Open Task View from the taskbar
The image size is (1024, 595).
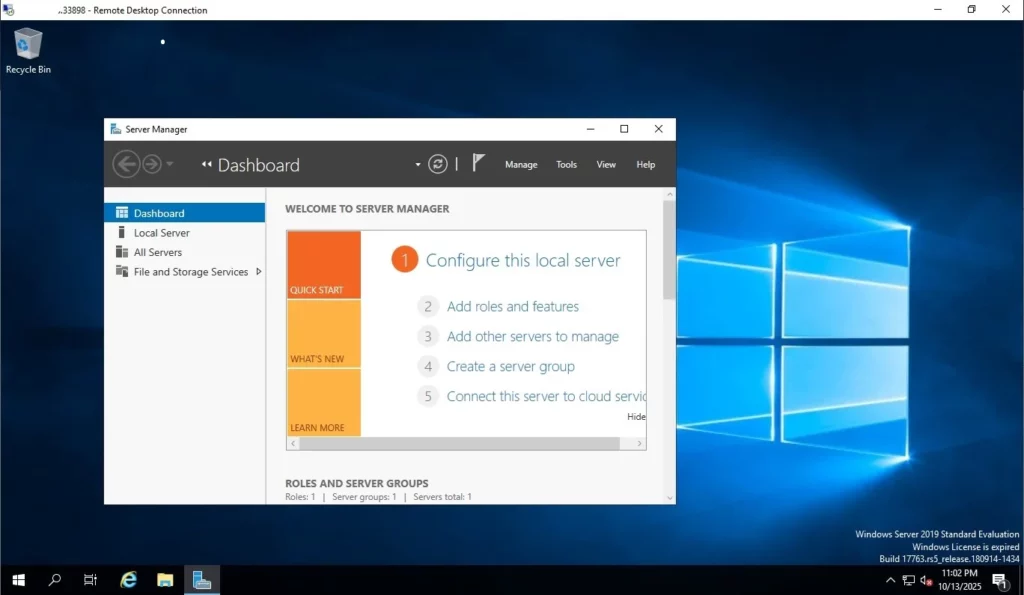click(90, 579)
